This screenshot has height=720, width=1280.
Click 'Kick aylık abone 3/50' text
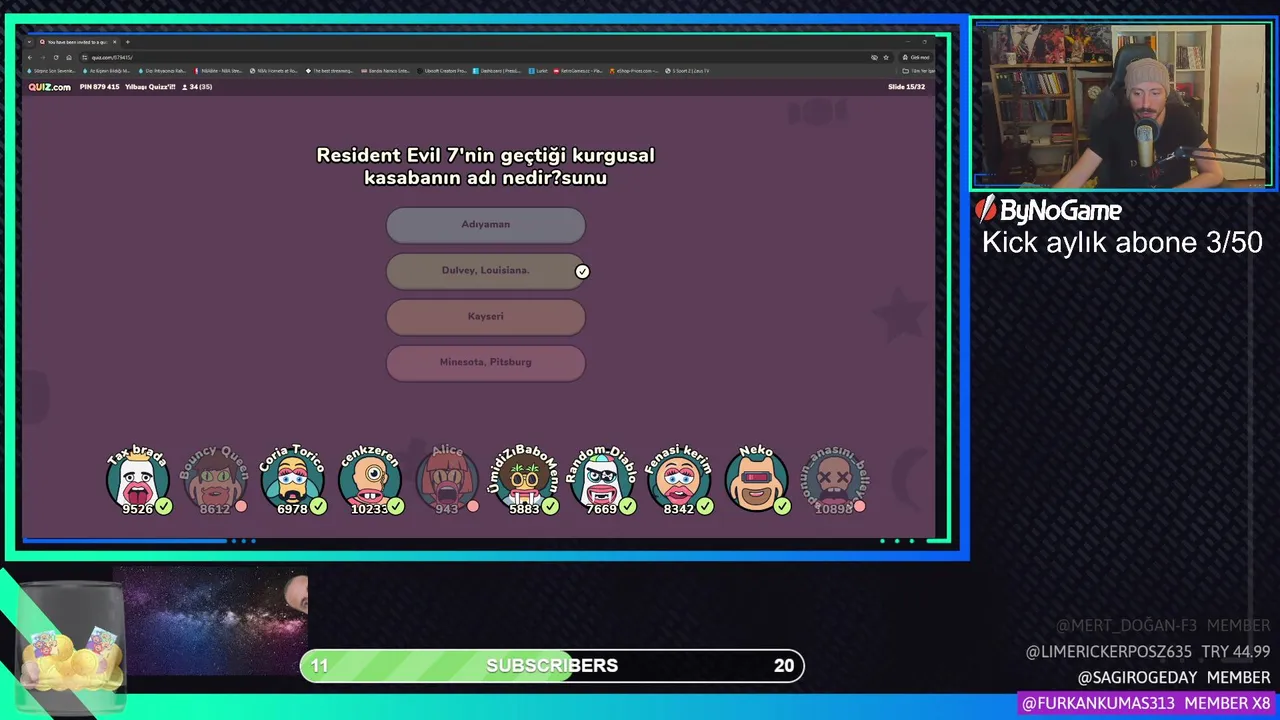tap(1122, 243)
